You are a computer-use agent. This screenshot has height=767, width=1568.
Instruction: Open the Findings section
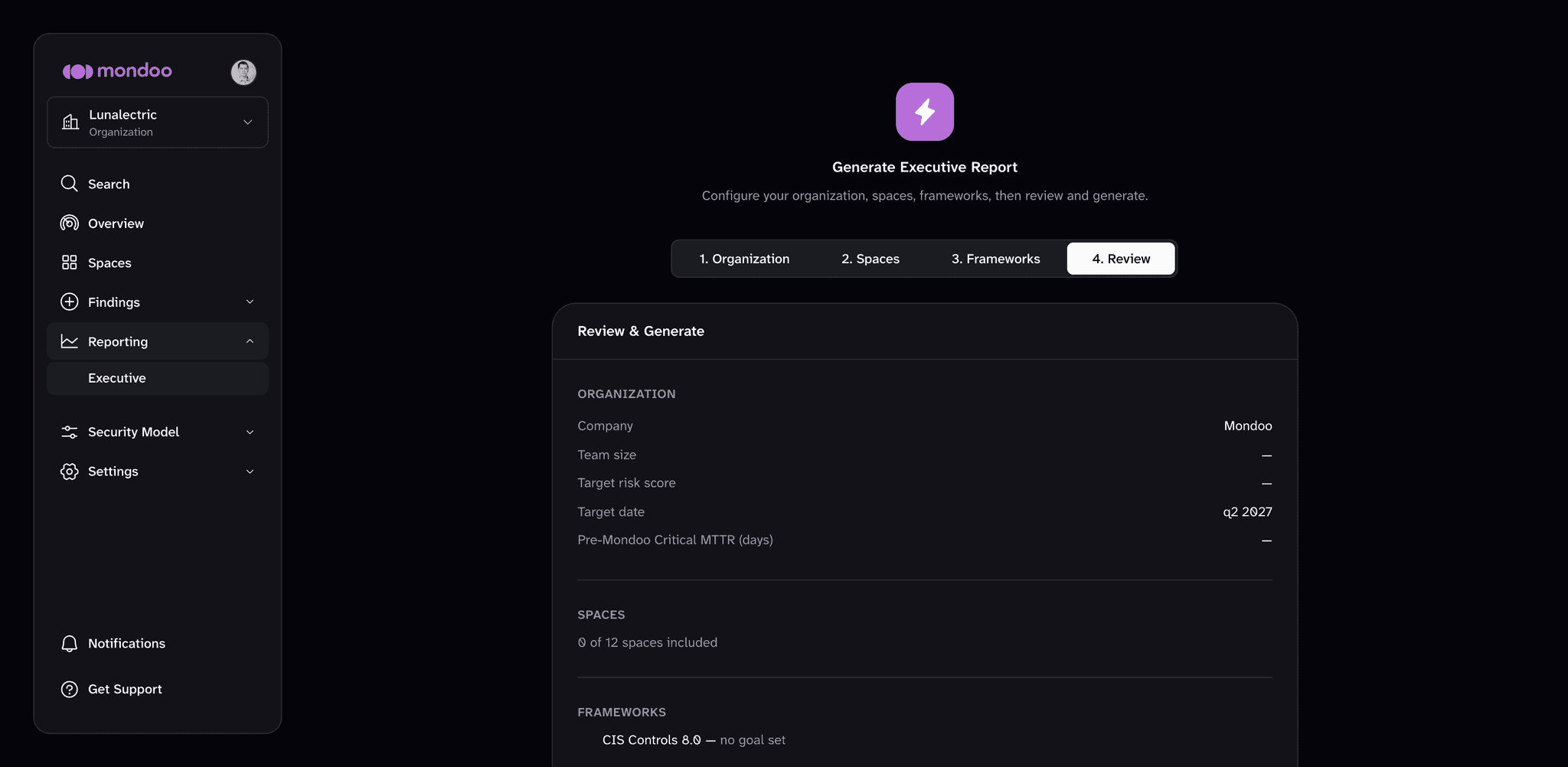158,302
